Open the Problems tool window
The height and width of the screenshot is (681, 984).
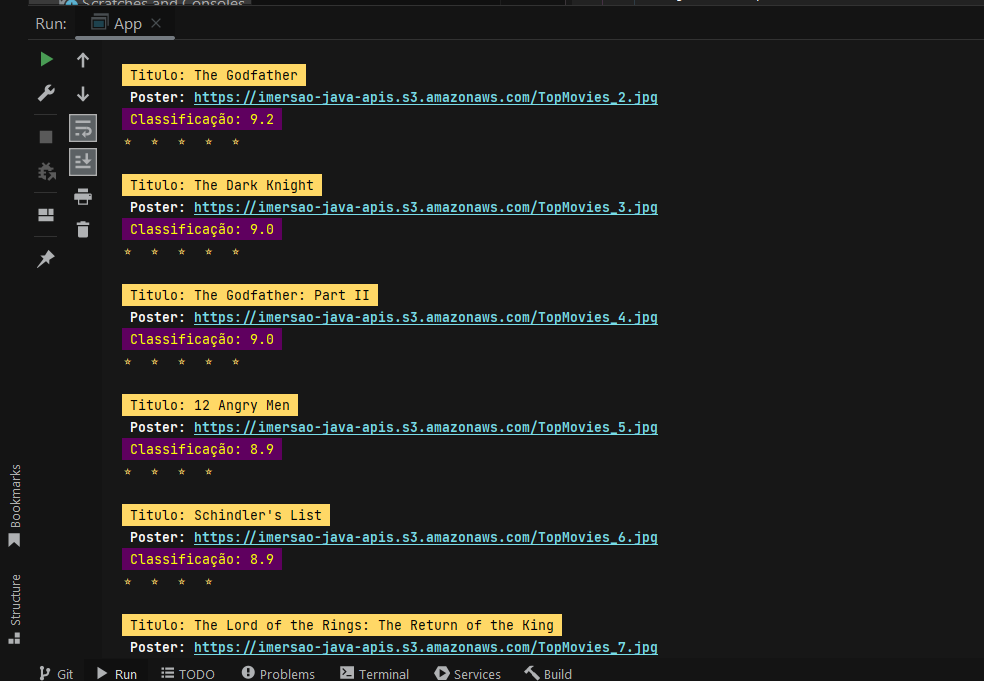[278, 673]
